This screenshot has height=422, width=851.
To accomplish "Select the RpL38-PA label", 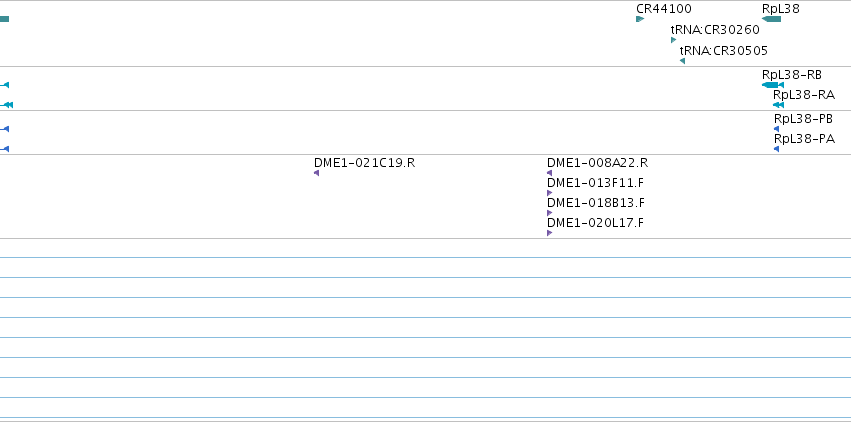I will click(804, 139).
